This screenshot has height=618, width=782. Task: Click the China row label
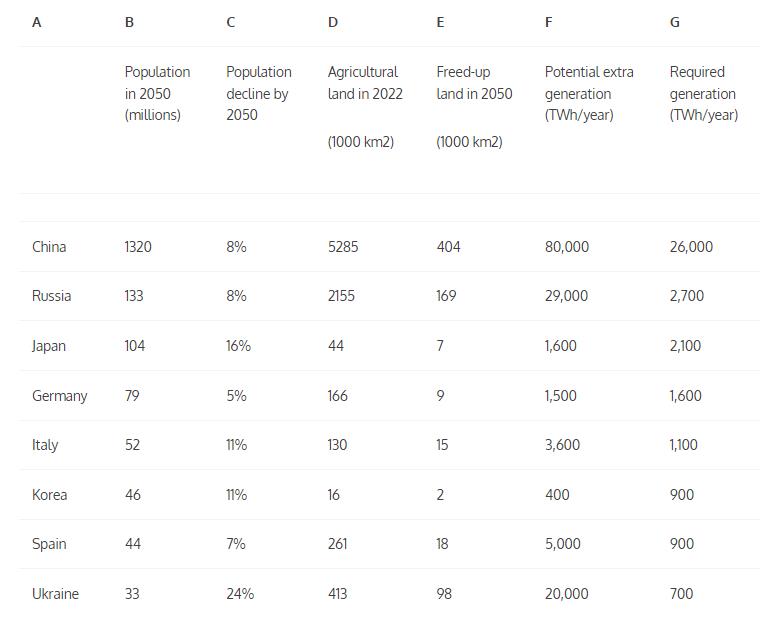(x=49, y=247)
